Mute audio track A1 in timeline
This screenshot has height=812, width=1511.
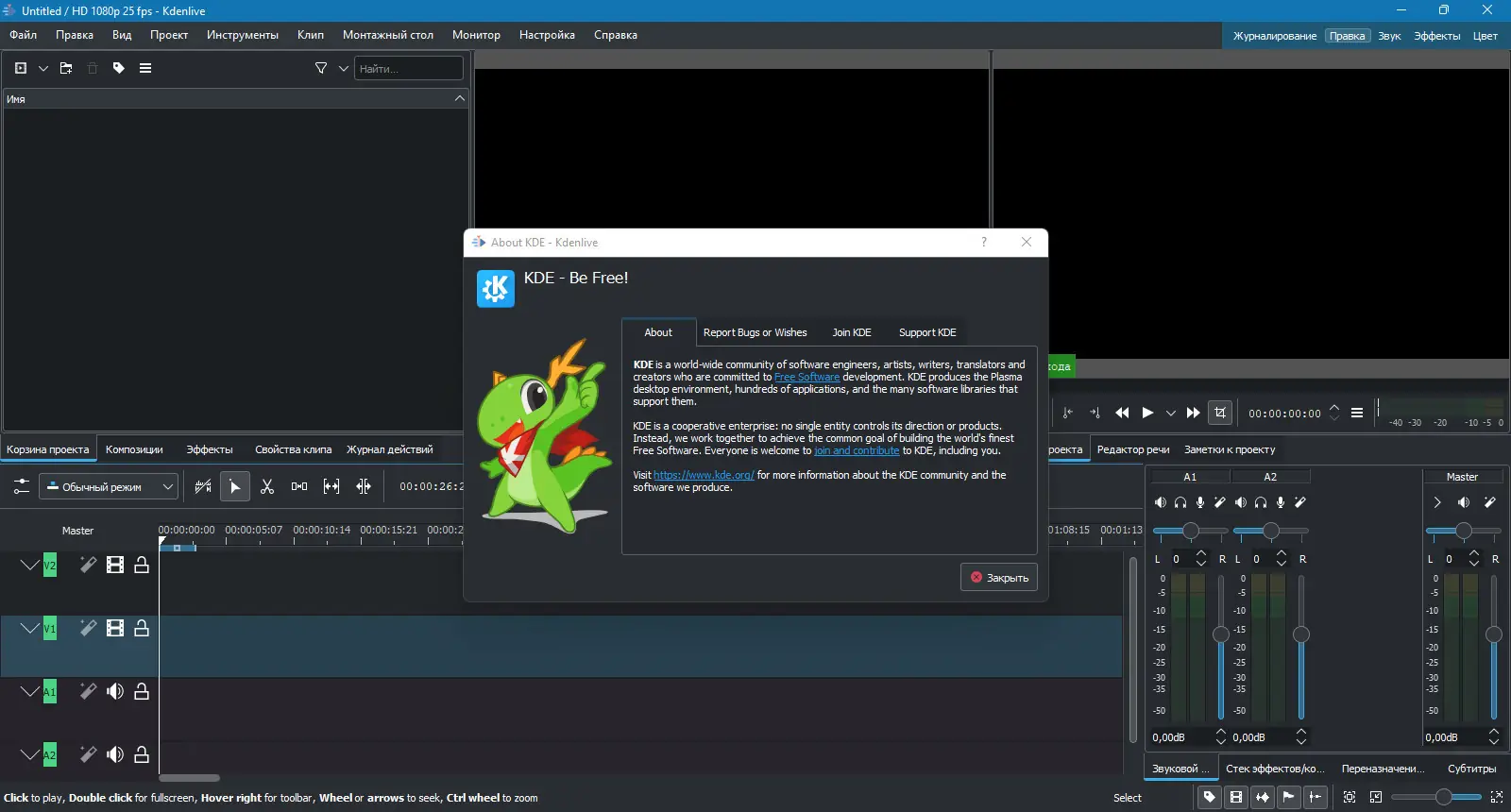point(115,691)
